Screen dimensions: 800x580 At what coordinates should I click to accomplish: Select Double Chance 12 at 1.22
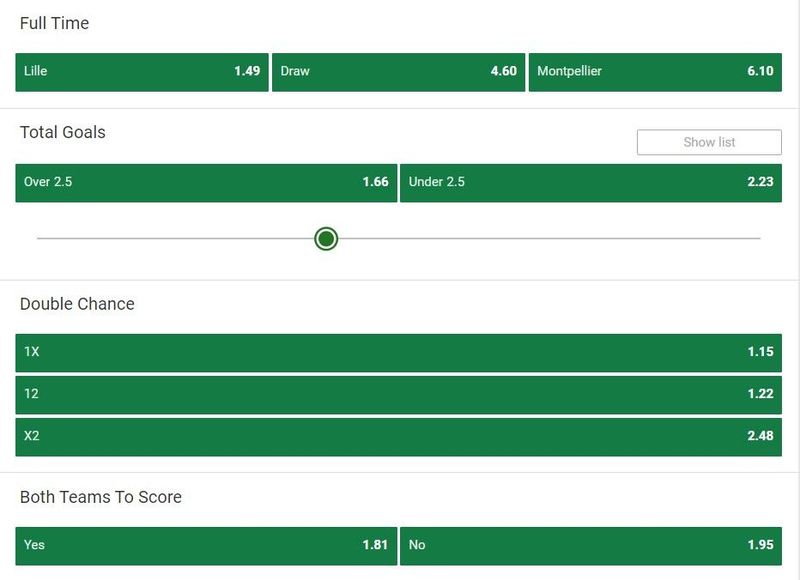click(x=398, y=395)
